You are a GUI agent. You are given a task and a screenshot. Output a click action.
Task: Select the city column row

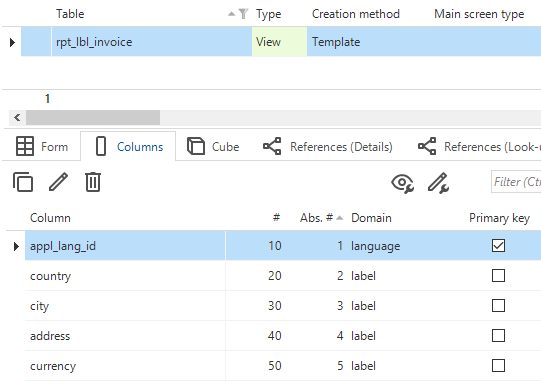tap(283, 306)
